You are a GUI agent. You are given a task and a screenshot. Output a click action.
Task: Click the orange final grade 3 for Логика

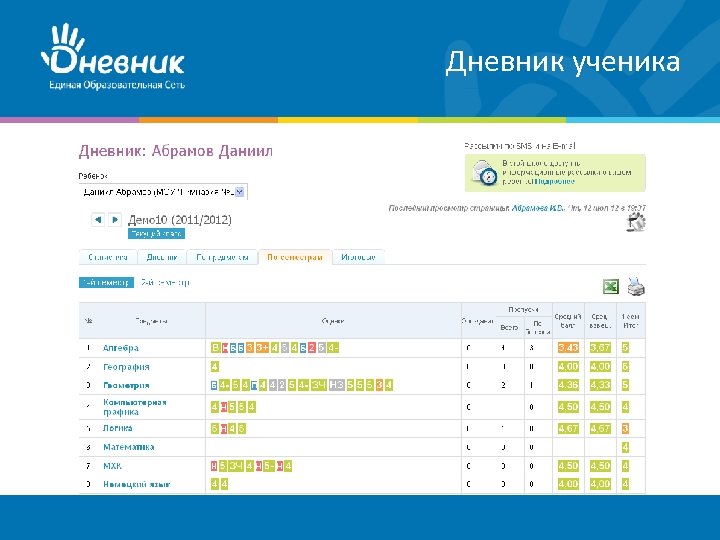tap(625, 428)
